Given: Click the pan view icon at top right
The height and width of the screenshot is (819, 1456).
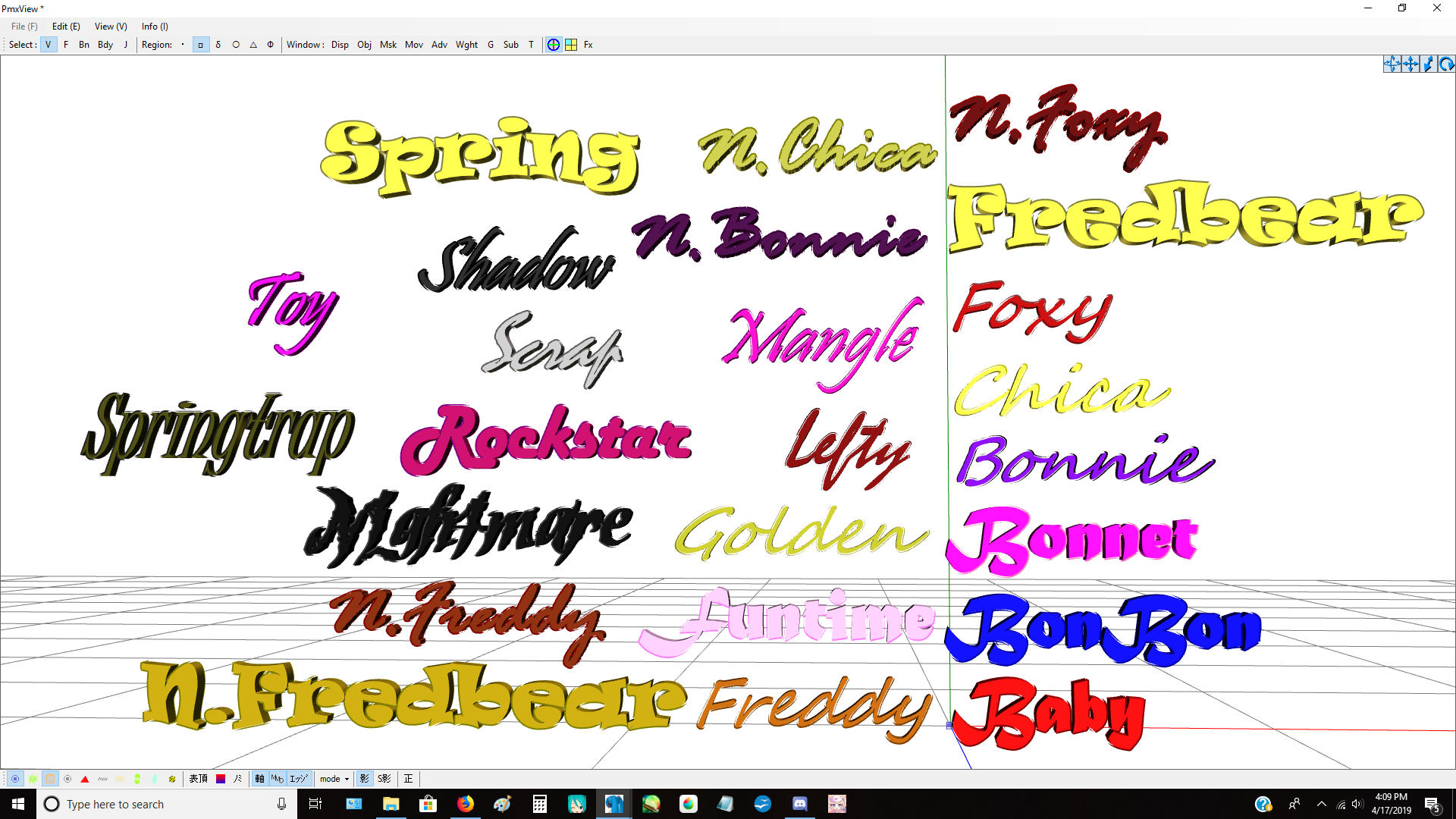Looking at the screenshot, I should point(1409,64).
